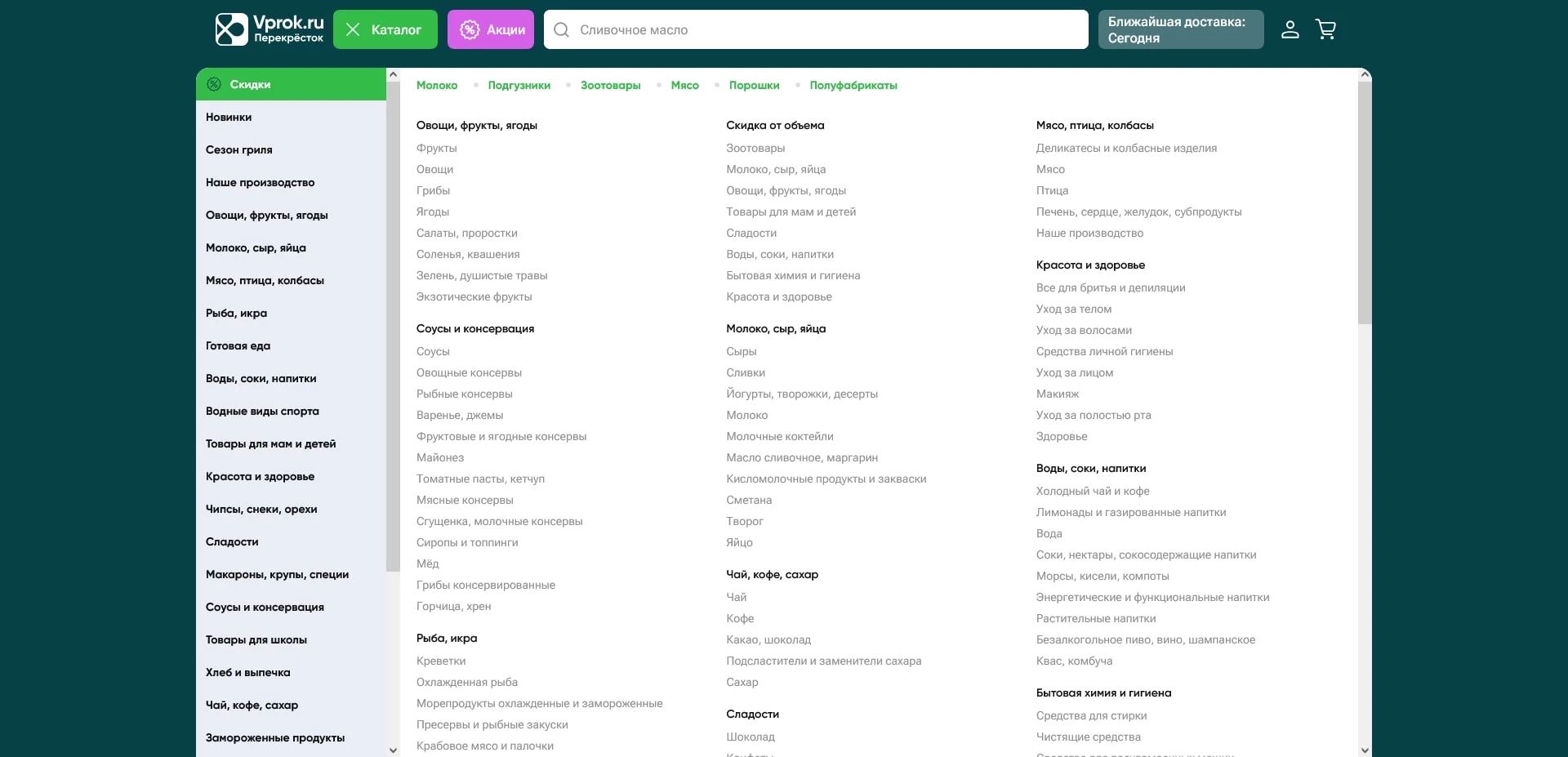Open Масло сливочное, маргарин subcategory
1568x757 pixels.
pyautogui.click(x=801, y=458)
